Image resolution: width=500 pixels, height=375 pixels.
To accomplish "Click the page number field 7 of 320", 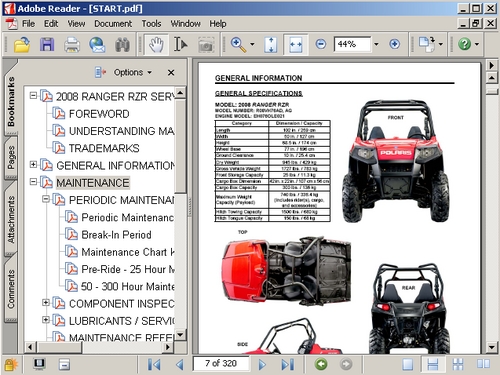I will [x=221, y=363].
